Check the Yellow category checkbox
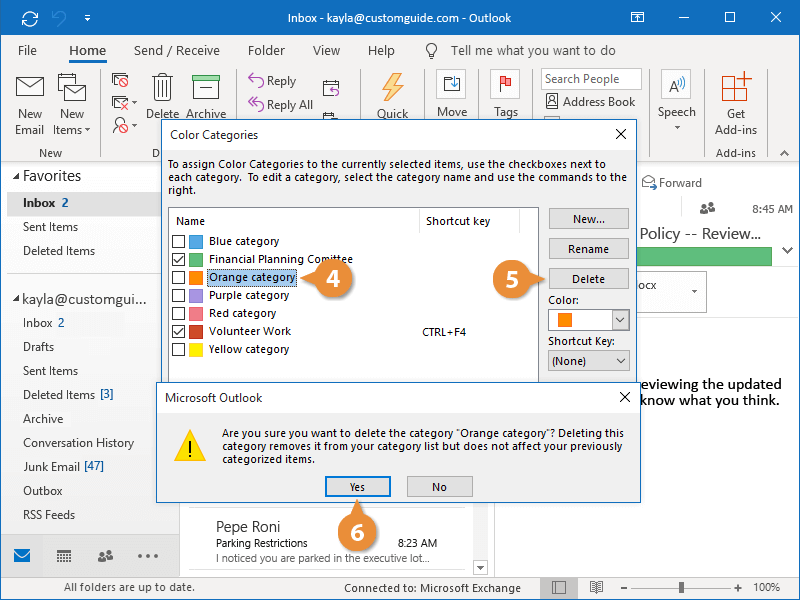Image resolution: width=800 pixels, height=600 pixels. 179,349
